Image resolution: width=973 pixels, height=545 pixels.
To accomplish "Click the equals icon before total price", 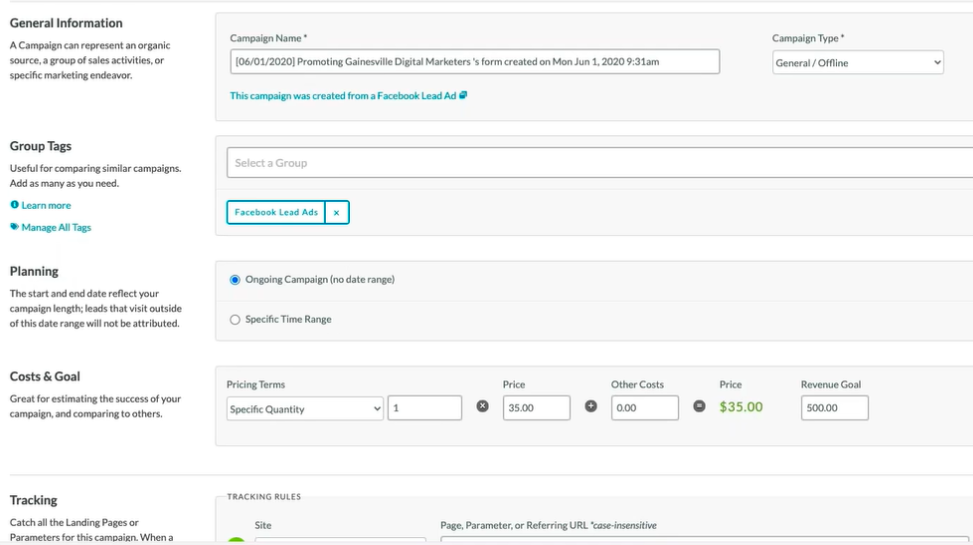I will pos(699,407).
